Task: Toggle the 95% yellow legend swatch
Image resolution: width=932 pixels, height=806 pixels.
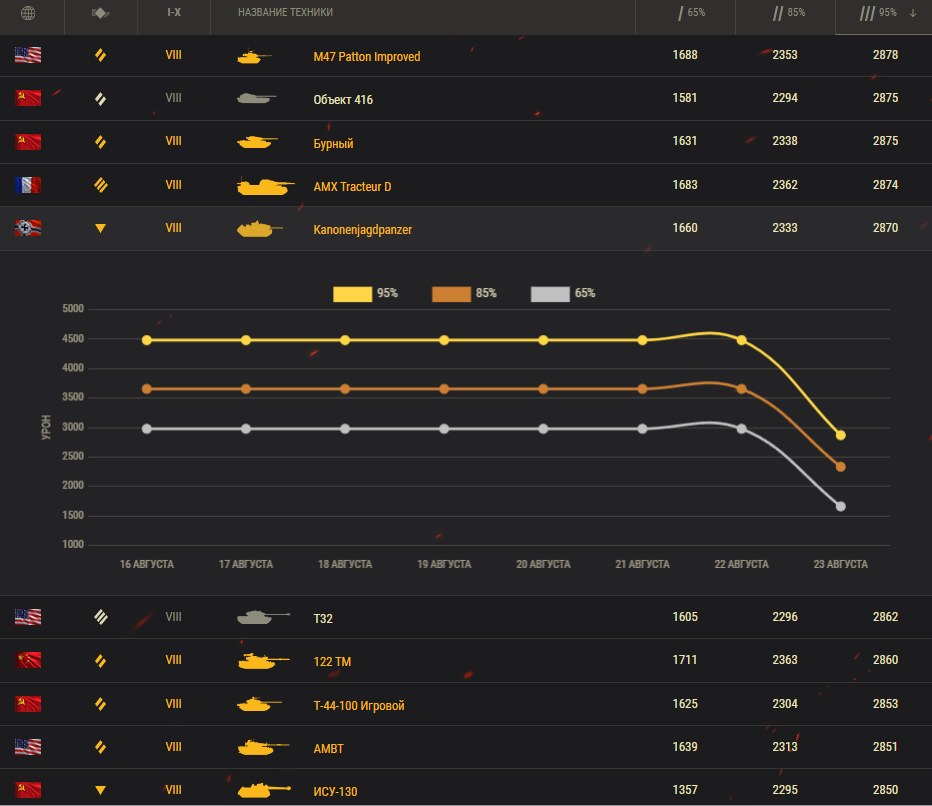Action: (352, 294)
